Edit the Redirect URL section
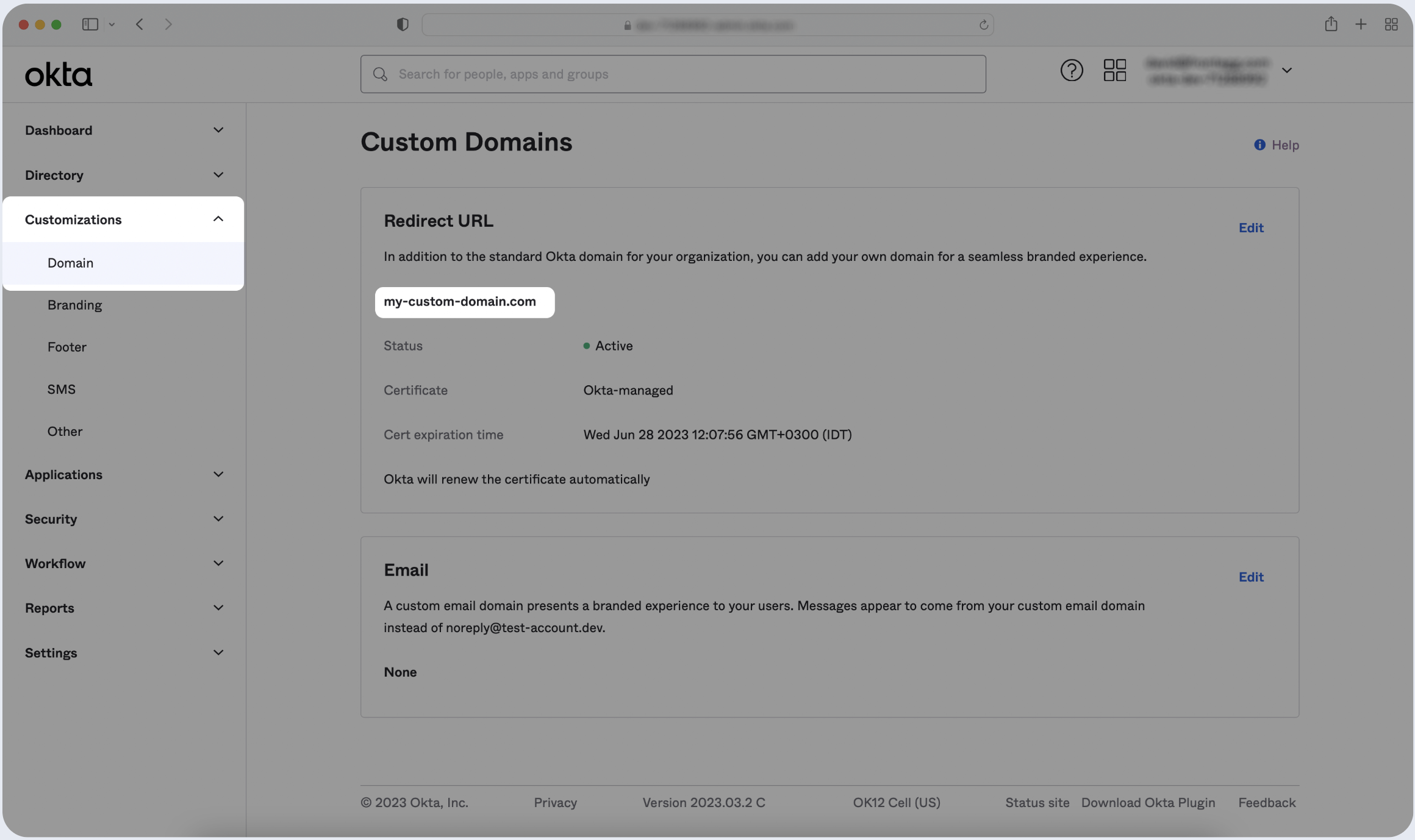 (1250, 228)
